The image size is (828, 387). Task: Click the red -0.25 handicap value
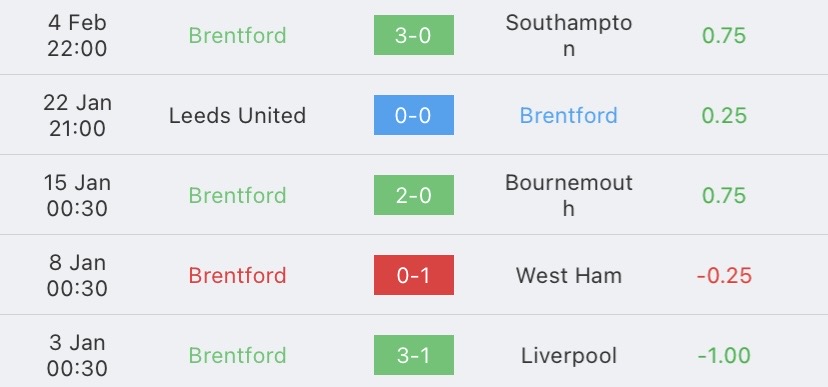click(x=724, y=276)
